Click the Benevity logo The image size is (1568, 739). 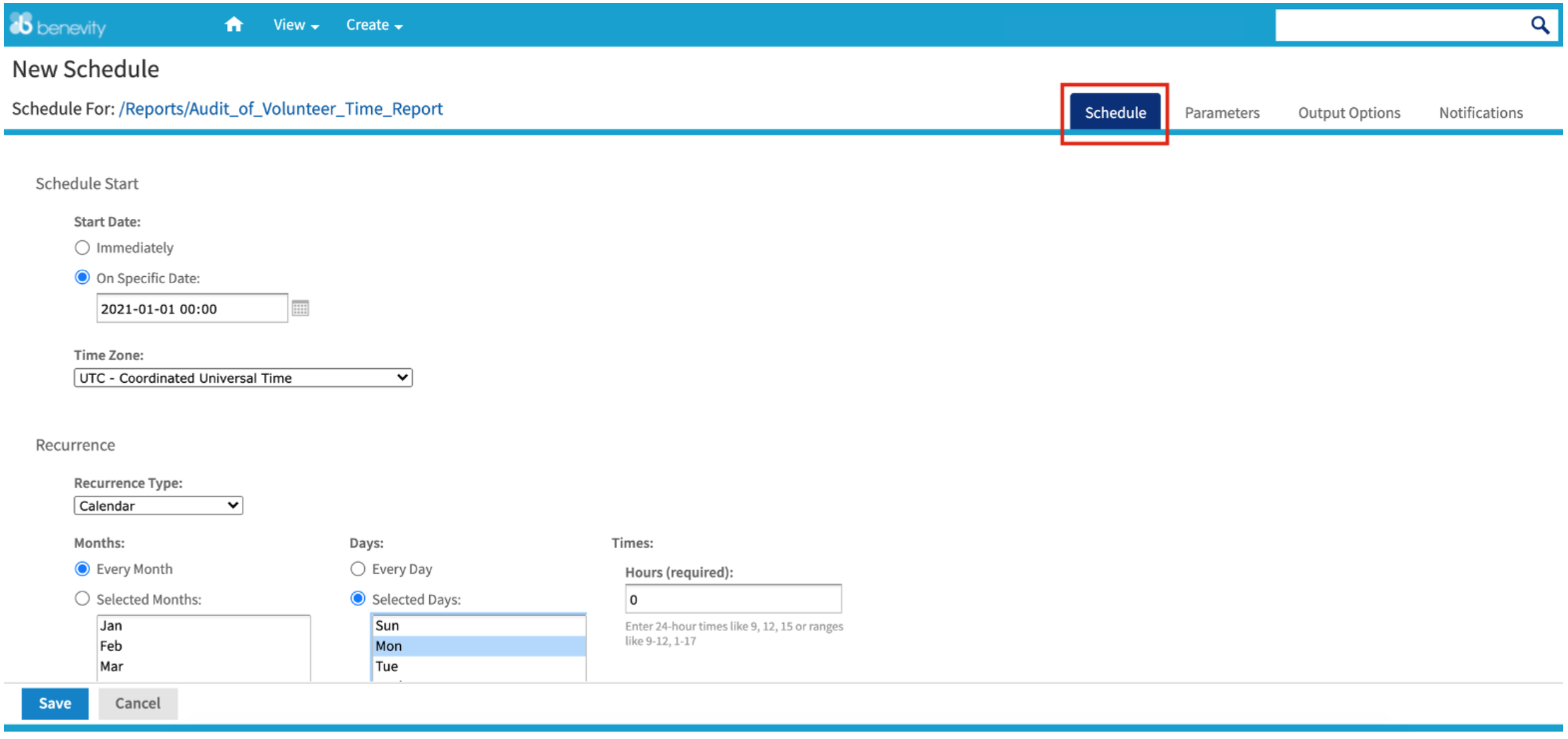[57, 25]
